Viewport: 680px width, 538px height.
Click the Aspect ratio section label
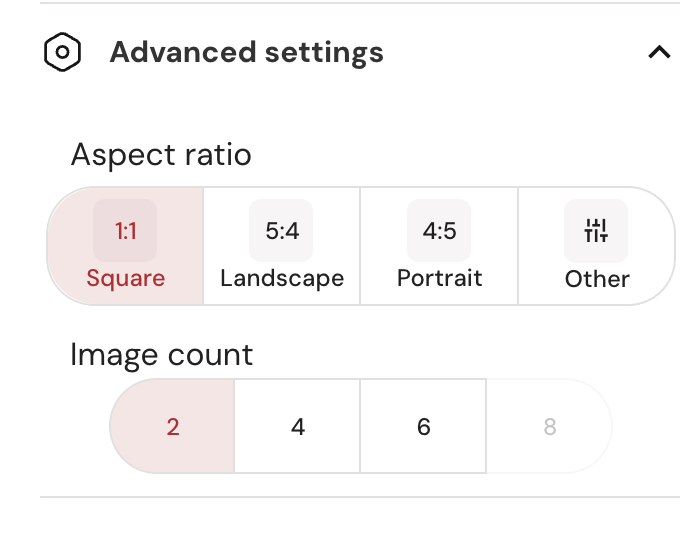point(161,155)
